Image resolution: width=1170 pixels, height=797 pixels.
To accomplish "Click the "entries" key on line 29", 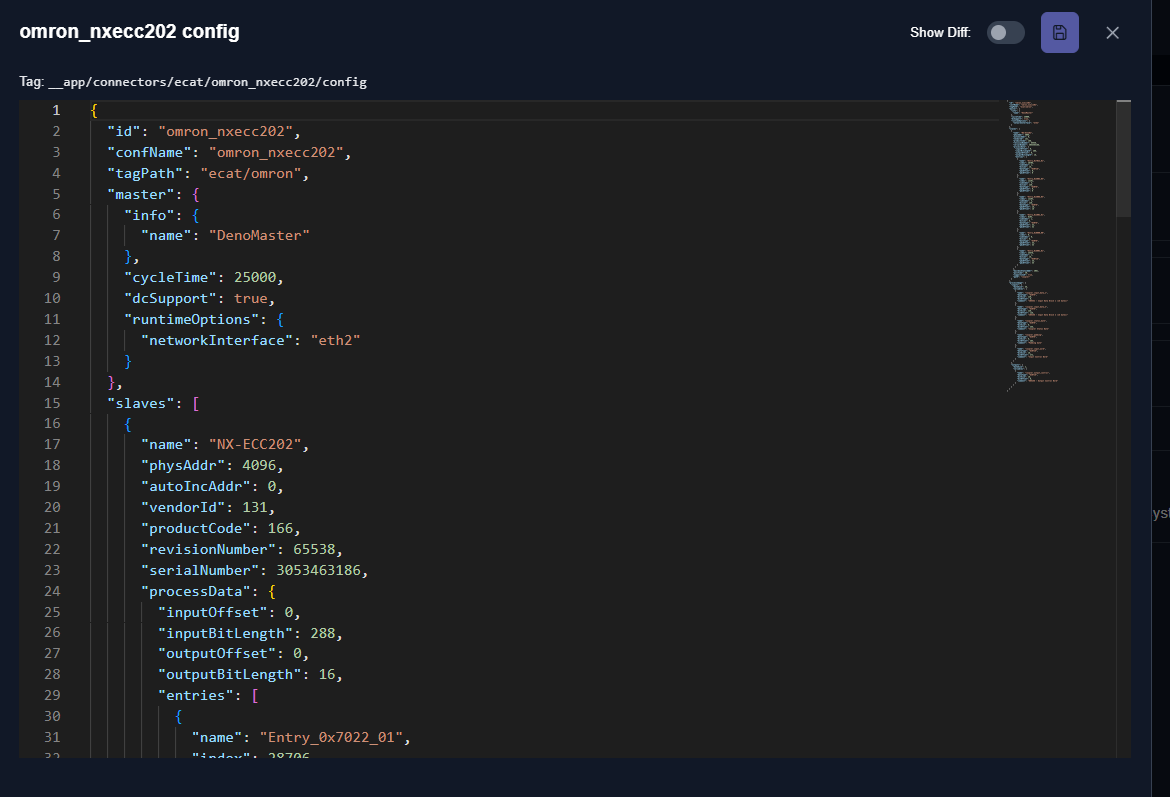I will point(195,695).
